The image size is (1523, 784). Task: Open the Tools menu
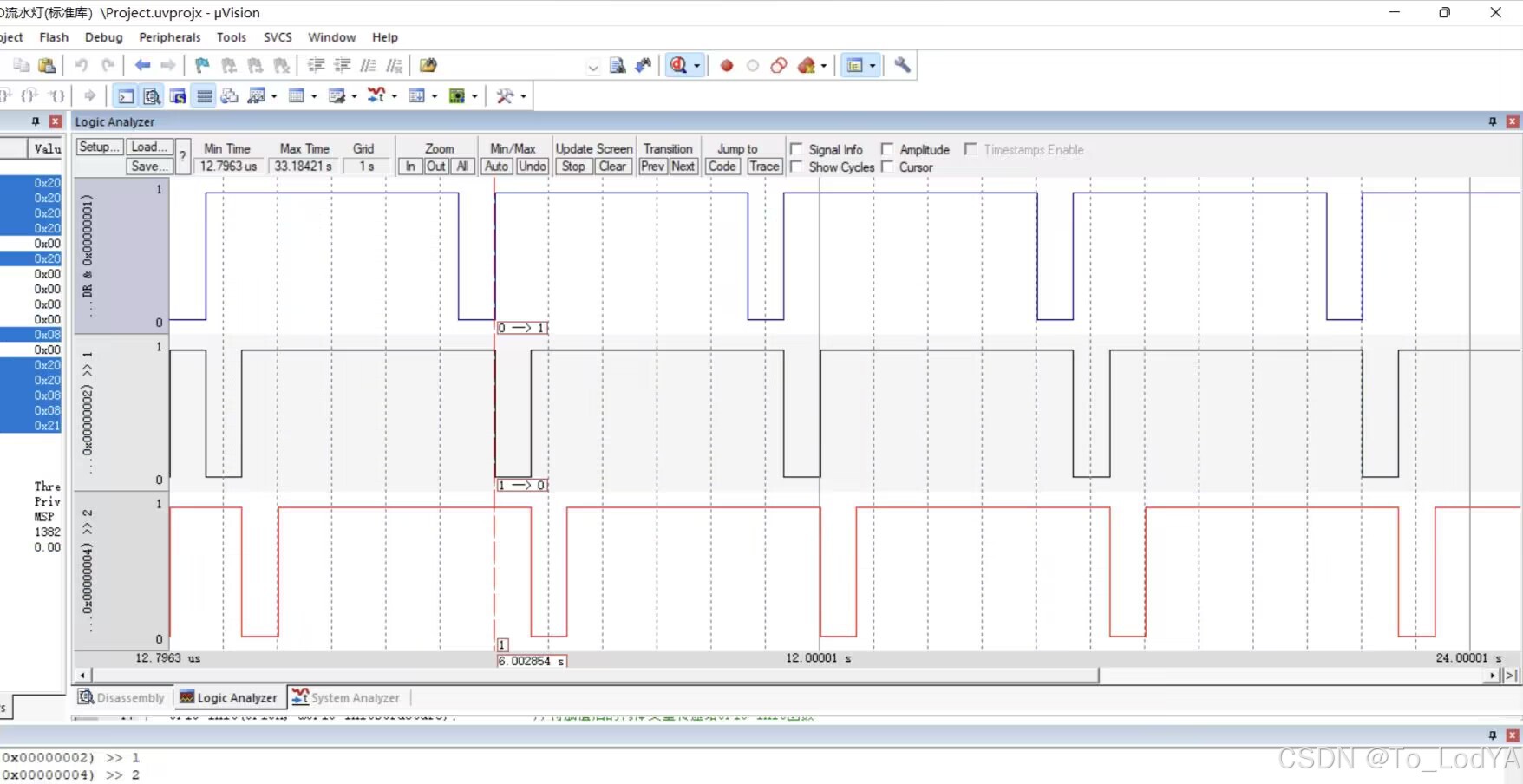[232, 37]
